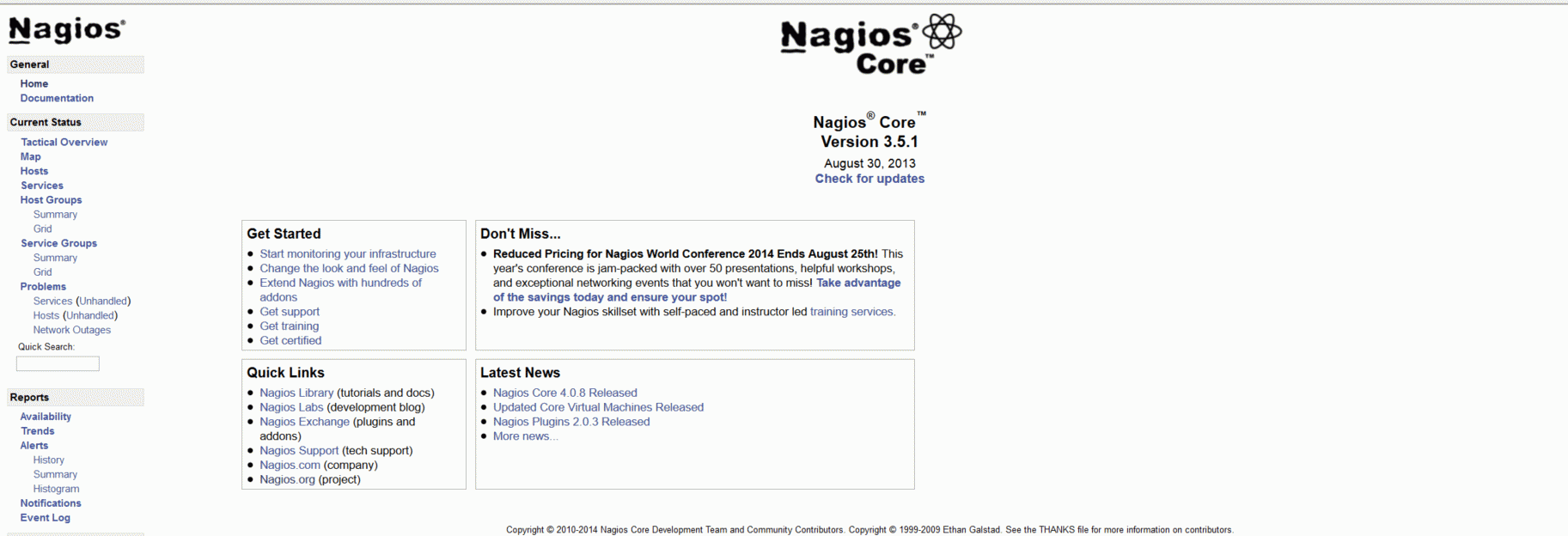Open the Nagios Library link
This screenshot has width=1568, height=536.
click(x=296, y=393)
